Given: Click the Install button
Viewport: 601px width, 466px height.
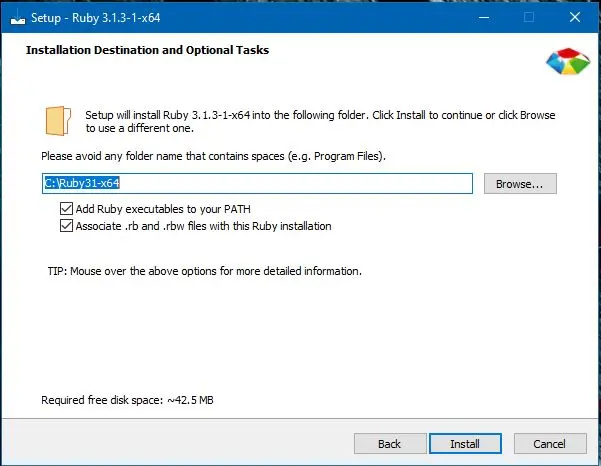Looking at the screenshot, I should (x=465, y=444).
